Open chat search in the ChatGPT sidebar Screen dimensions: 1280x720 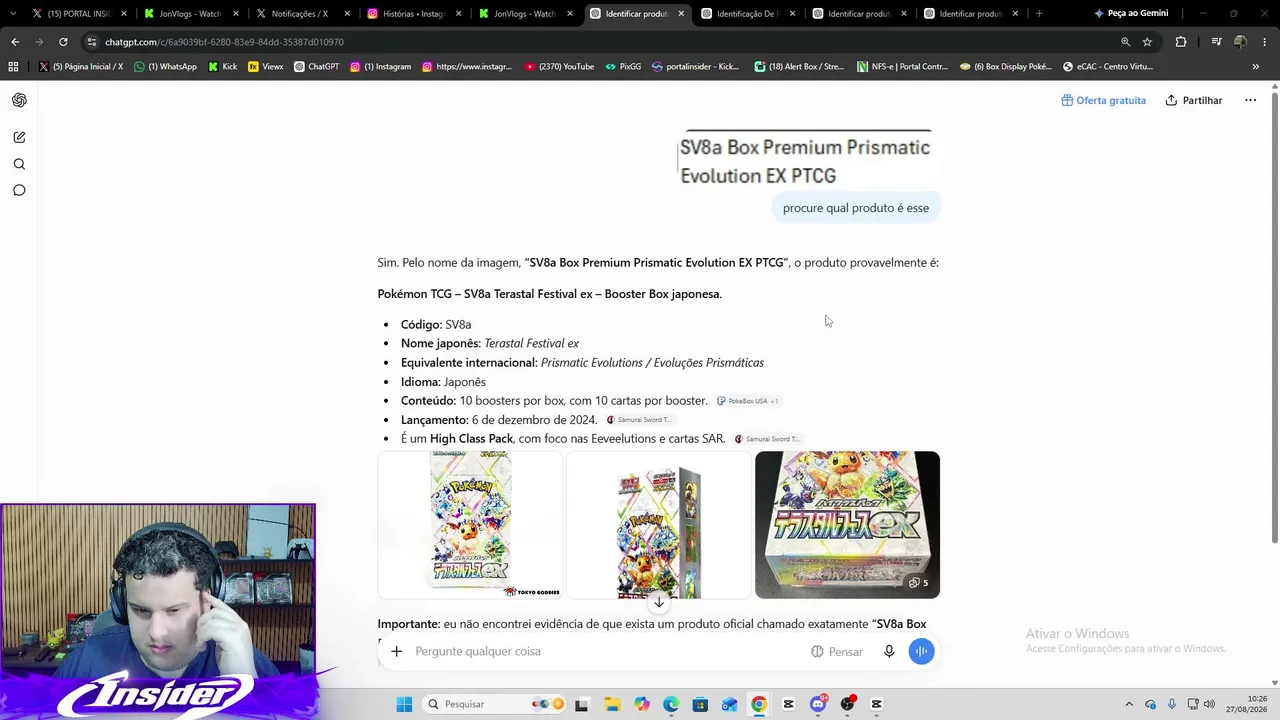click(x=19, y=164)
